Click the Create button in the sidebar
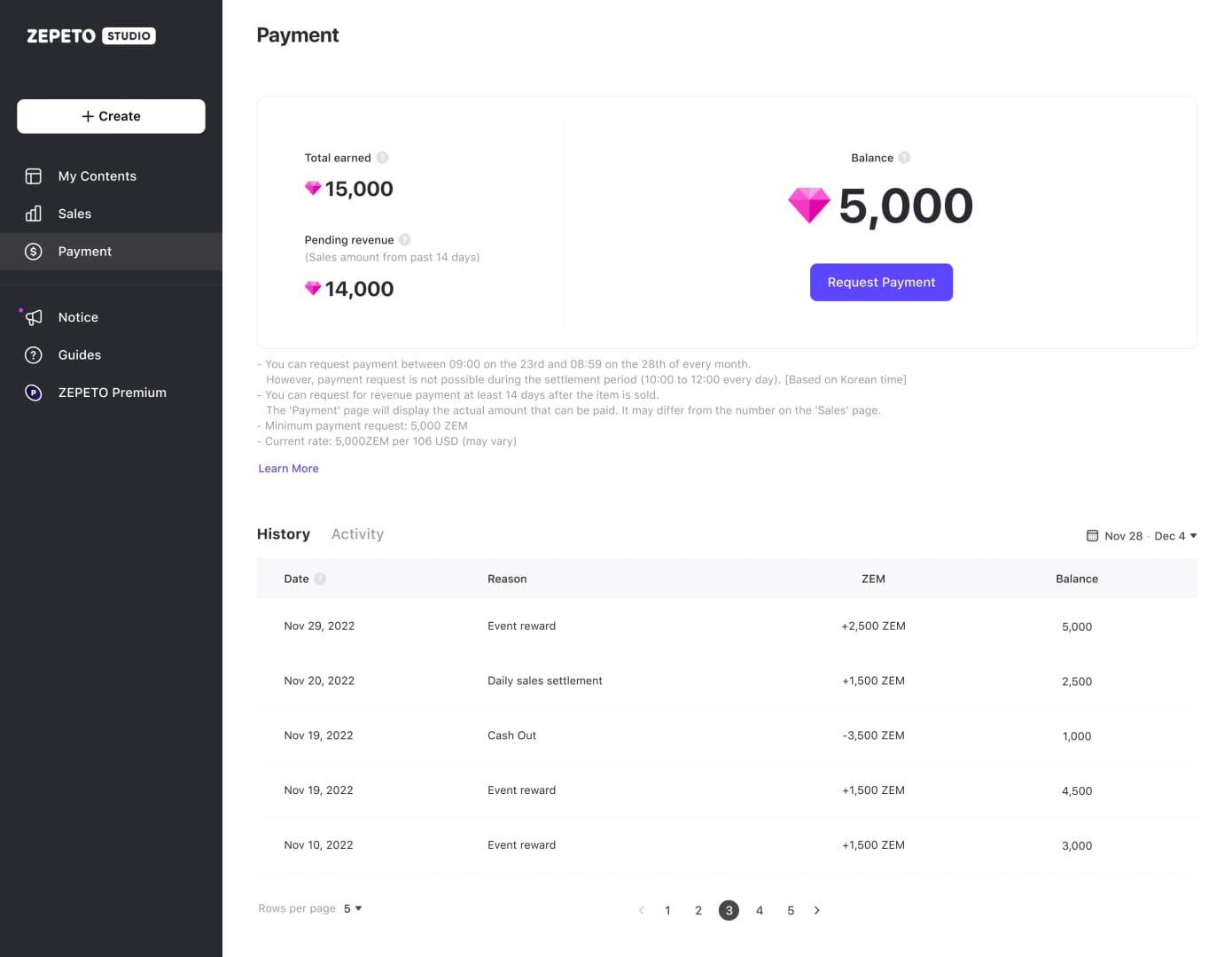Screen dimensions: 1232x957 [x=110, y=116]
